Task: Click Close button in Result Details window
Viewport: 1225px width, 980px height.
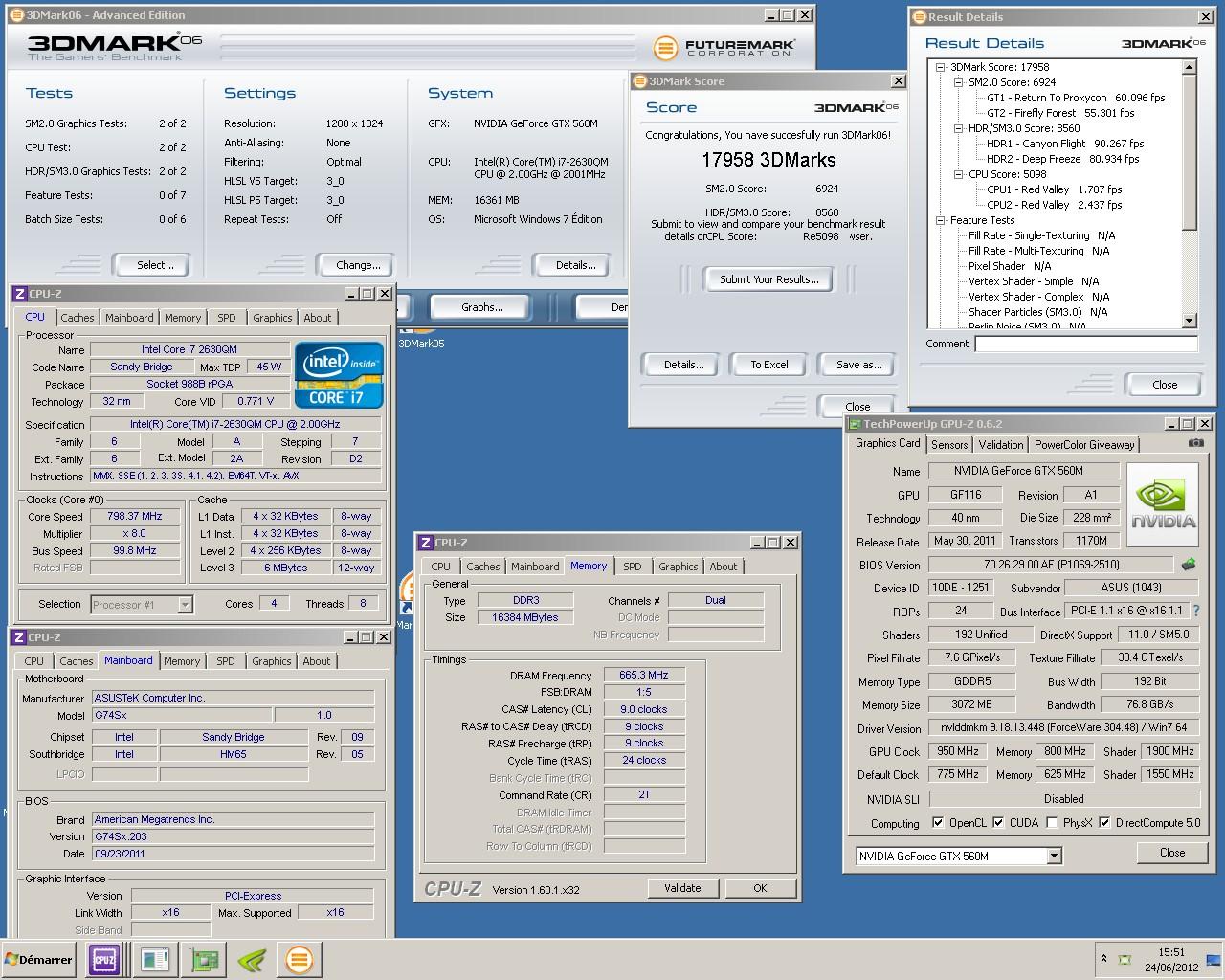Action: tap(1165, 385)
